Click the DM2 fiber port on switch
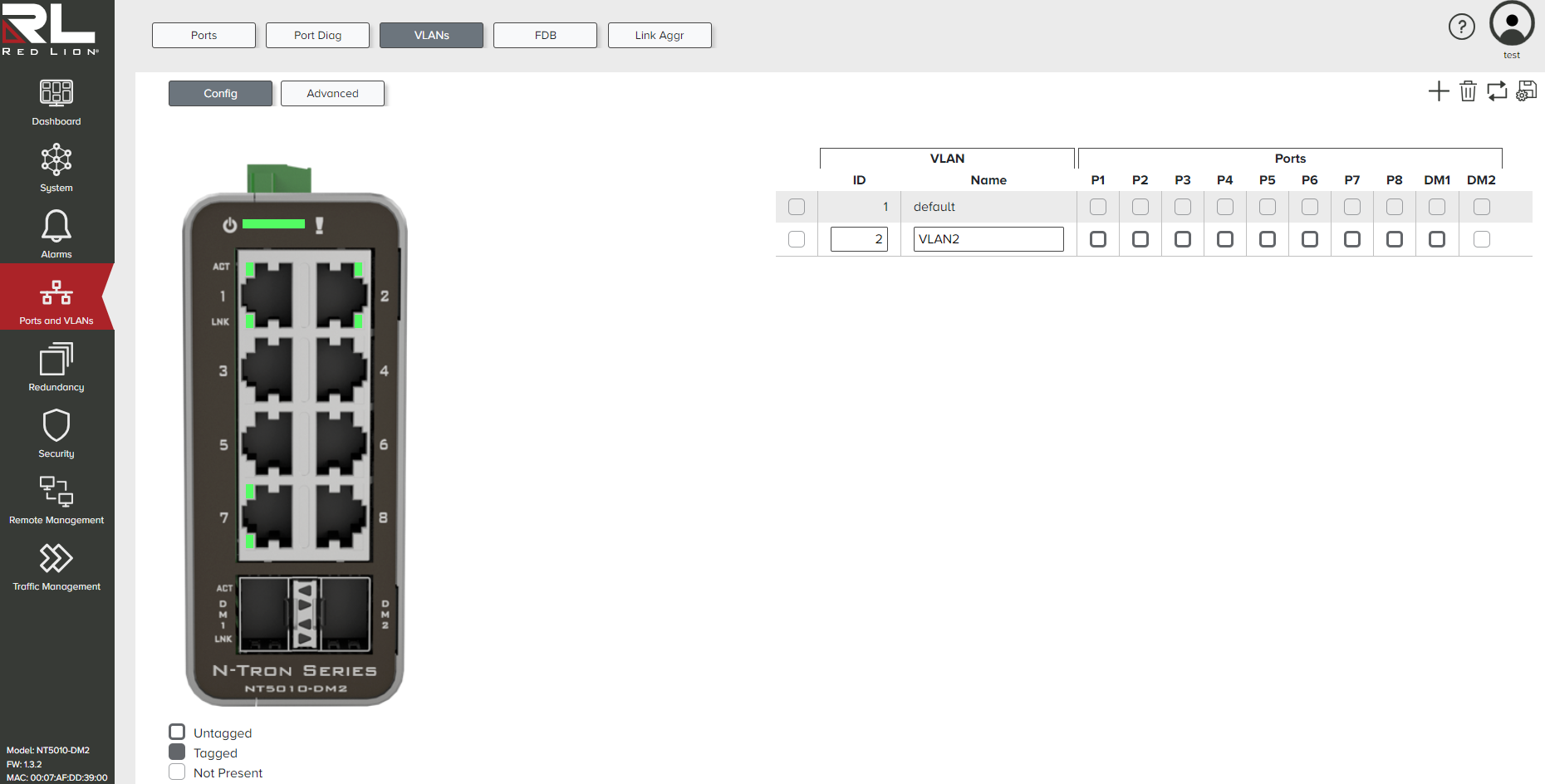The height and width of the screenshot is (784, 1545). click(x=345, y=614)
